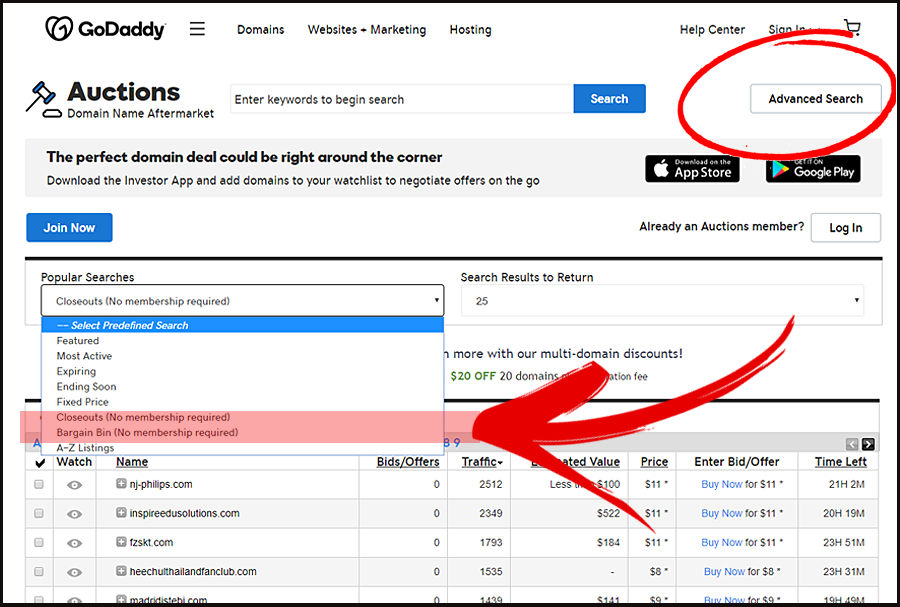Open the Popular Searches dropdown

[242, 301]
